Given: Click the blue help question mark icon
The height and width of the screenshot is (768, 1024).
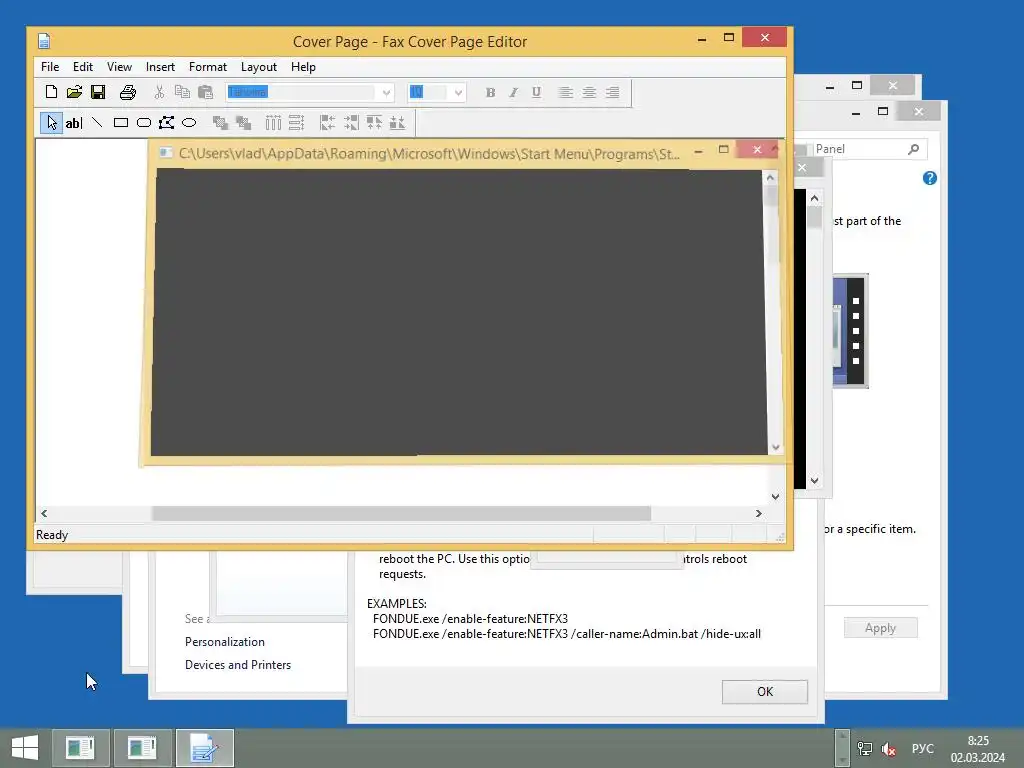Looking at the screenshot, I should [930, 178].
